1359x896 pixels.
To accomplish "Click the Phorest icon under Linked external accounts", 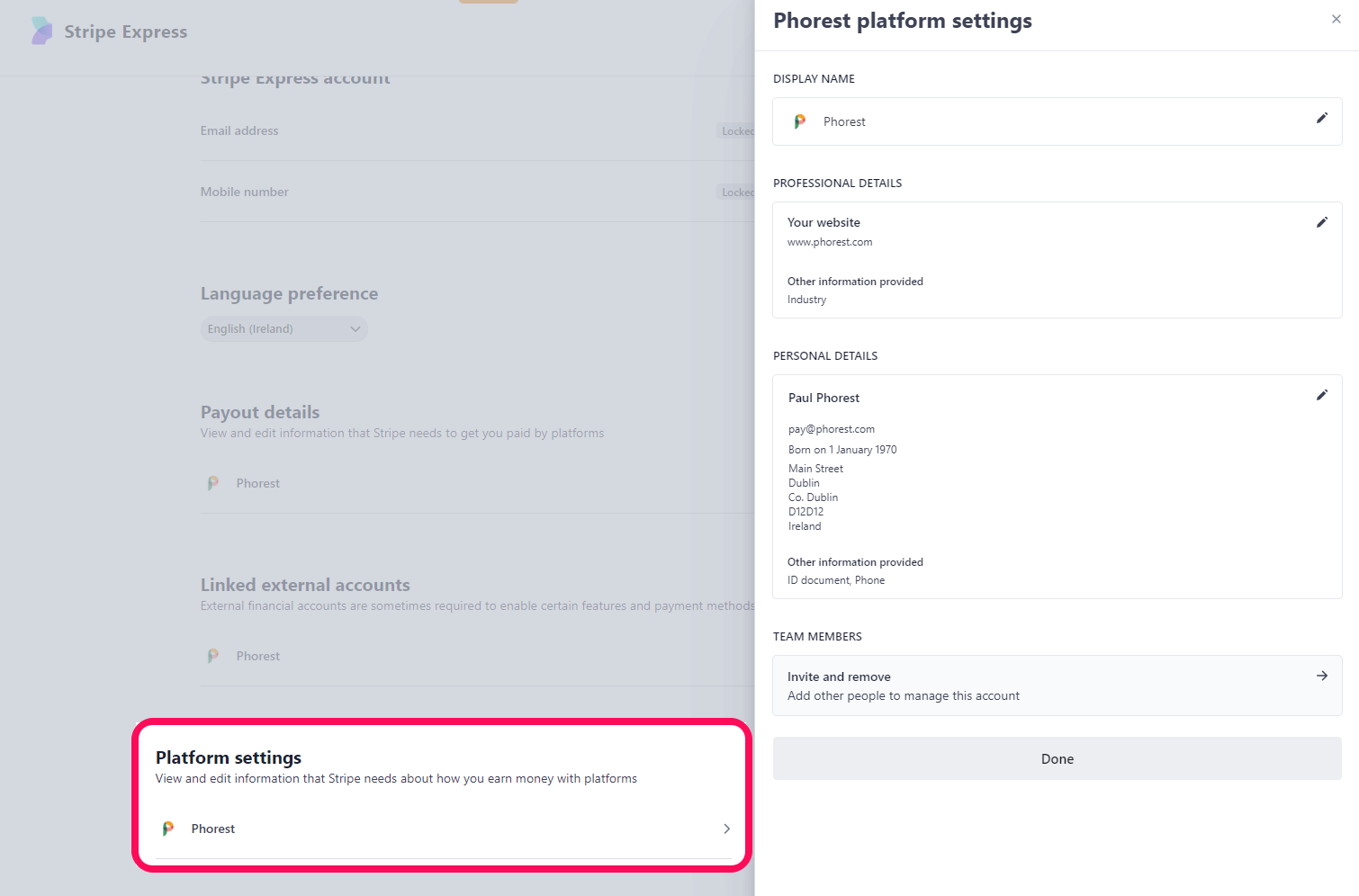I will pos(212,656).
